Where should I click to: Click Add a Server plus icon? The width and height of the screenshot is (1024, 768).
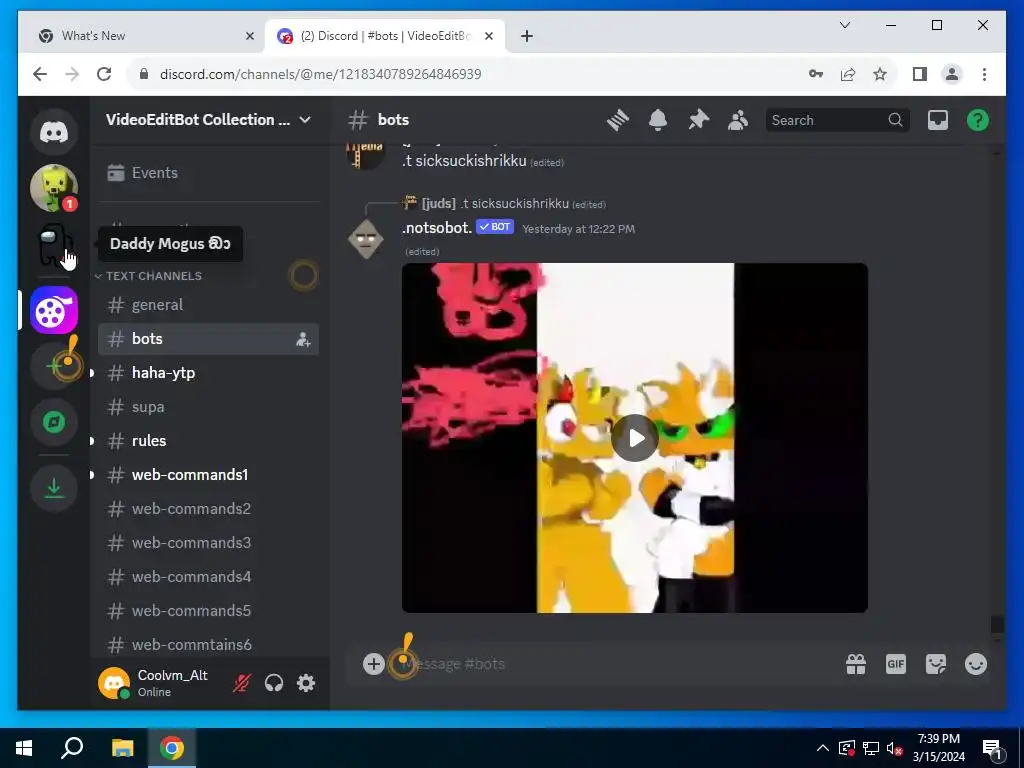(54, 366)
